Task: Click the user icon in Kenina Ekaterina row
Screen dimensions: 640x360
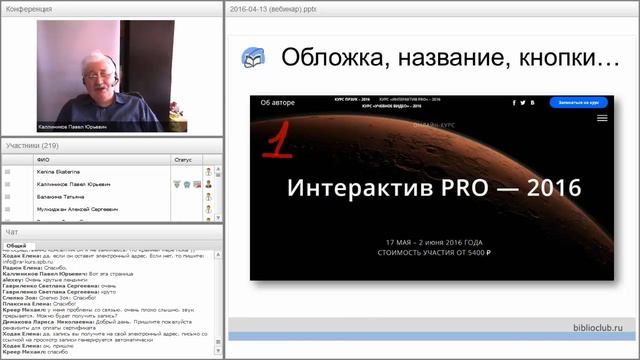Action: tap(209, 172)
